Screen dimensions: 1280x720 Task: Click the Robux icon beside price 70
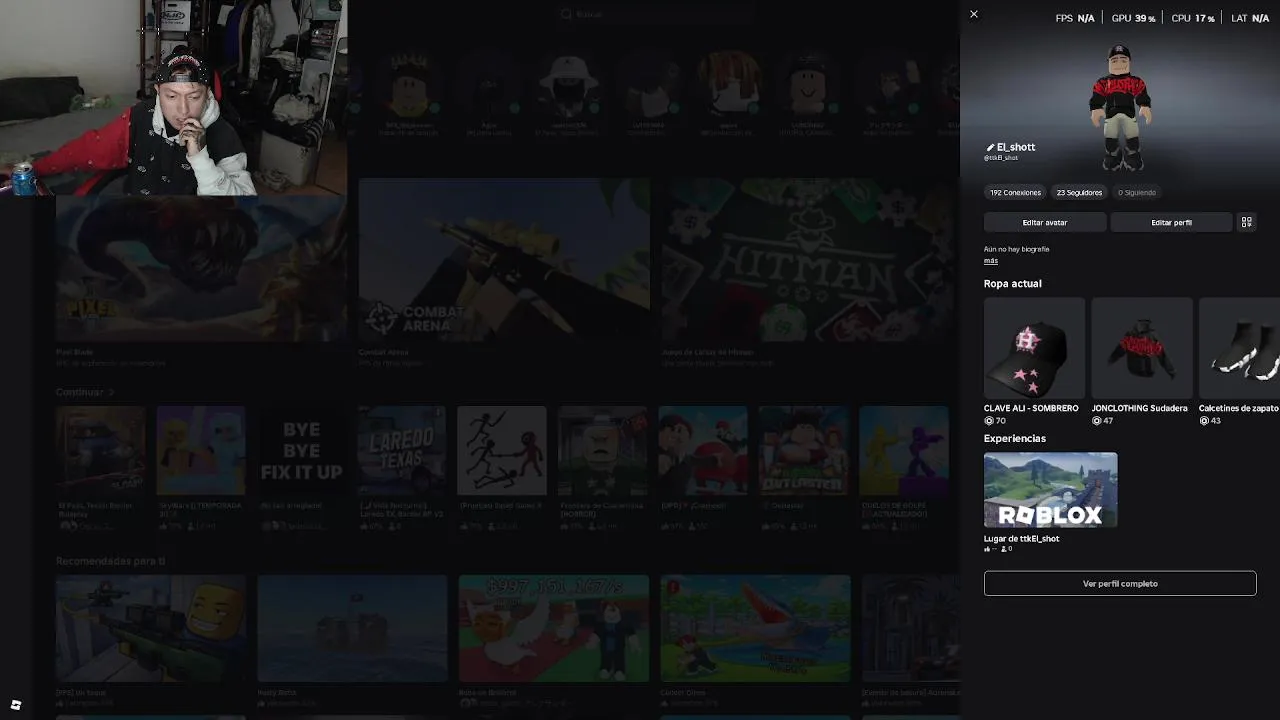click(x=988, y=421)
